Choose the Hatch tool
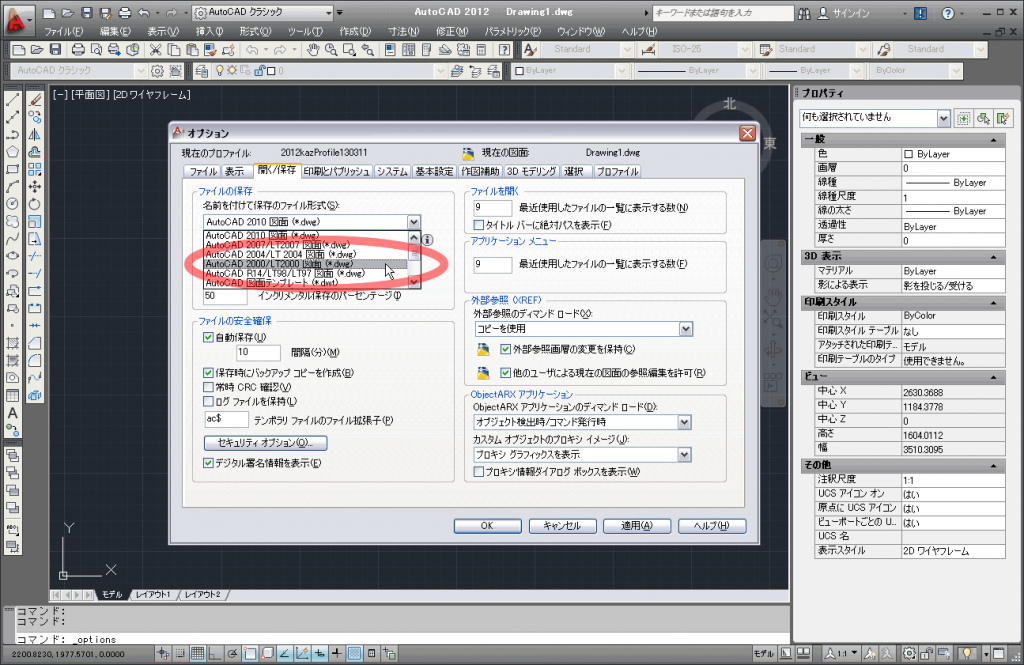1024x665 pixels. (x=12, y=343)
